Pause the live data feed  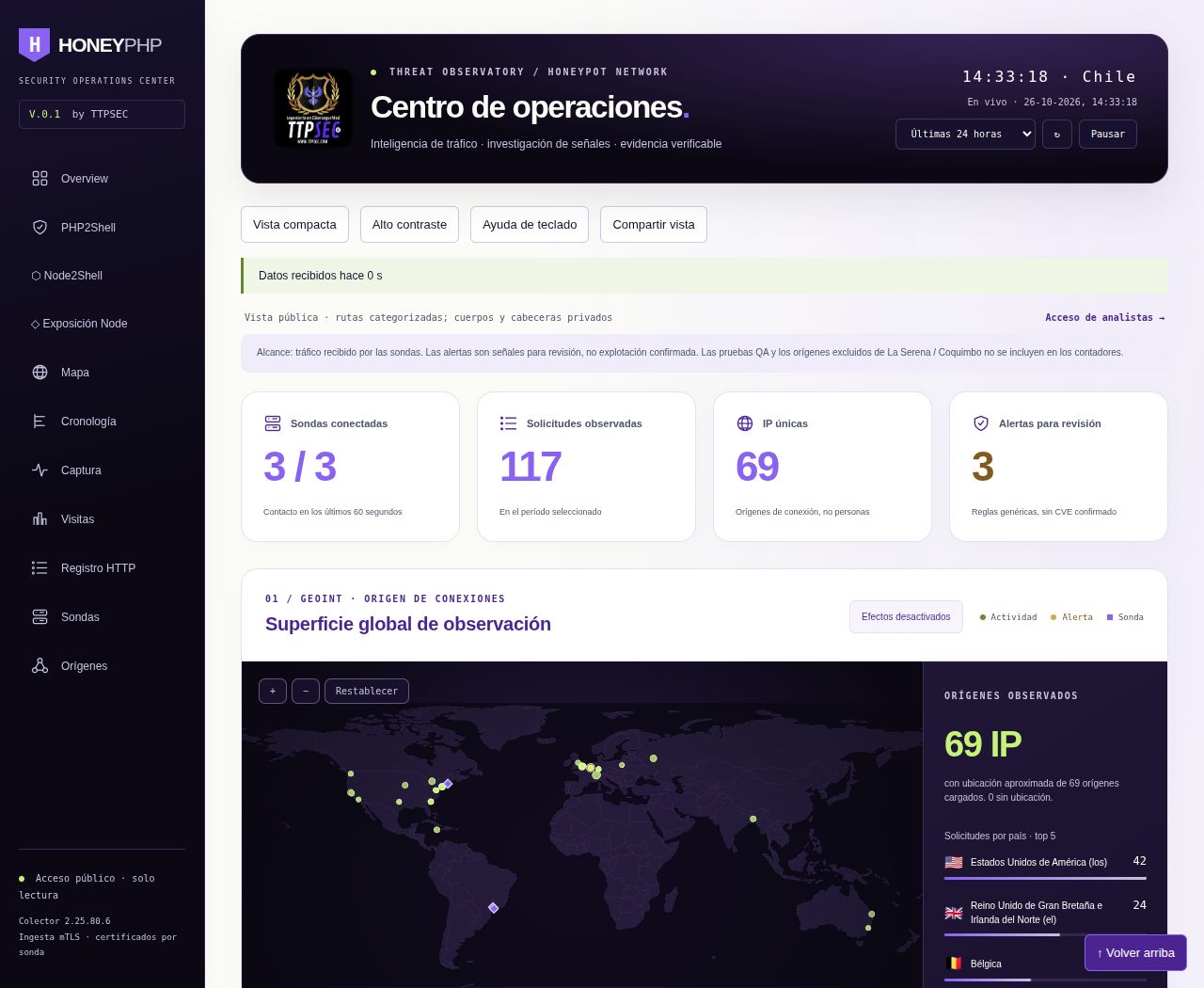coord(1108,135)
